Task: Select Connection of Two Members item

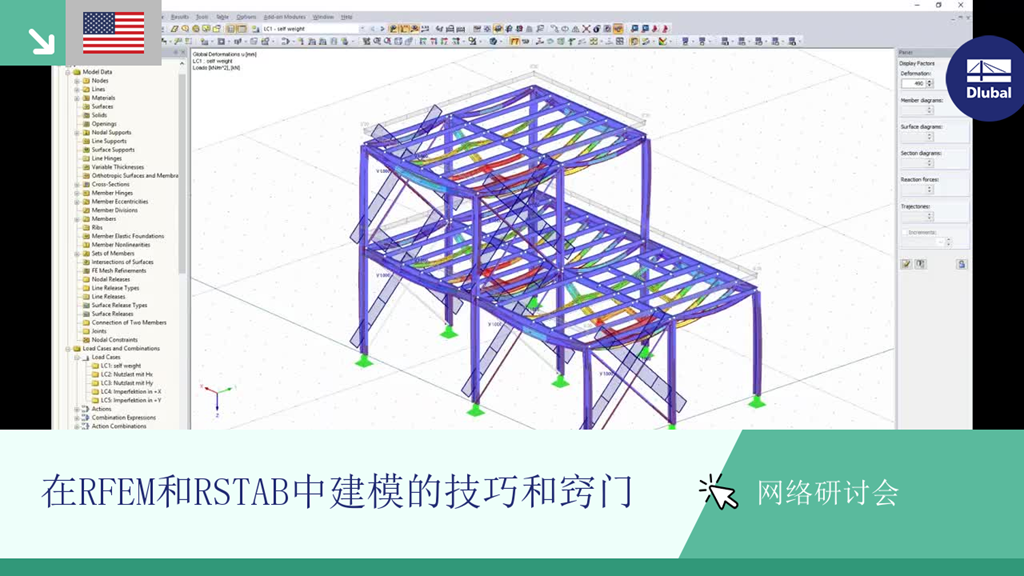Action: pyautogui.click(x=129, y=323)
